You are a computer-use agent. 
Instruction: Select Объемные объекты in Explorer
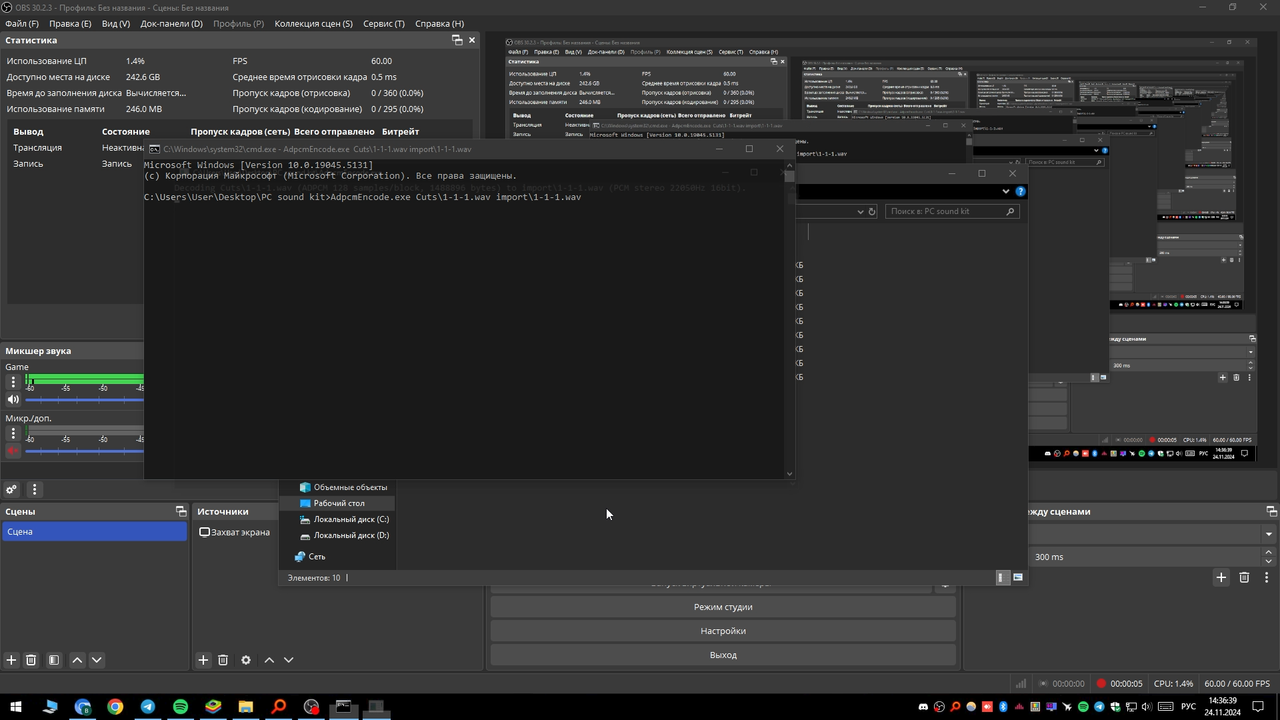pos(342,487)
